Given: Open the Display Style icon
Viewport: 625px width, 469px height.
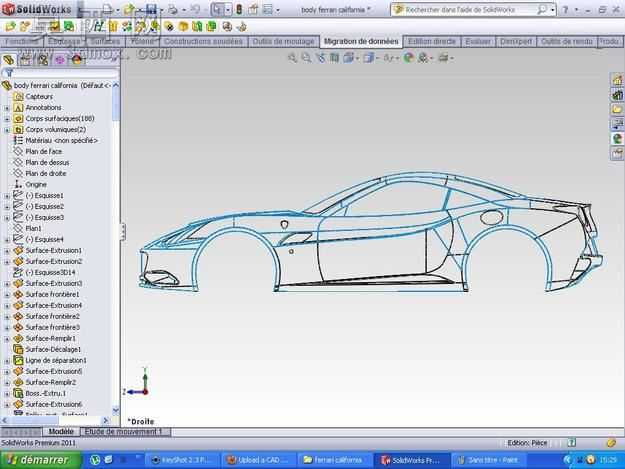Looking at the screenshot, I should coord(368,58).
